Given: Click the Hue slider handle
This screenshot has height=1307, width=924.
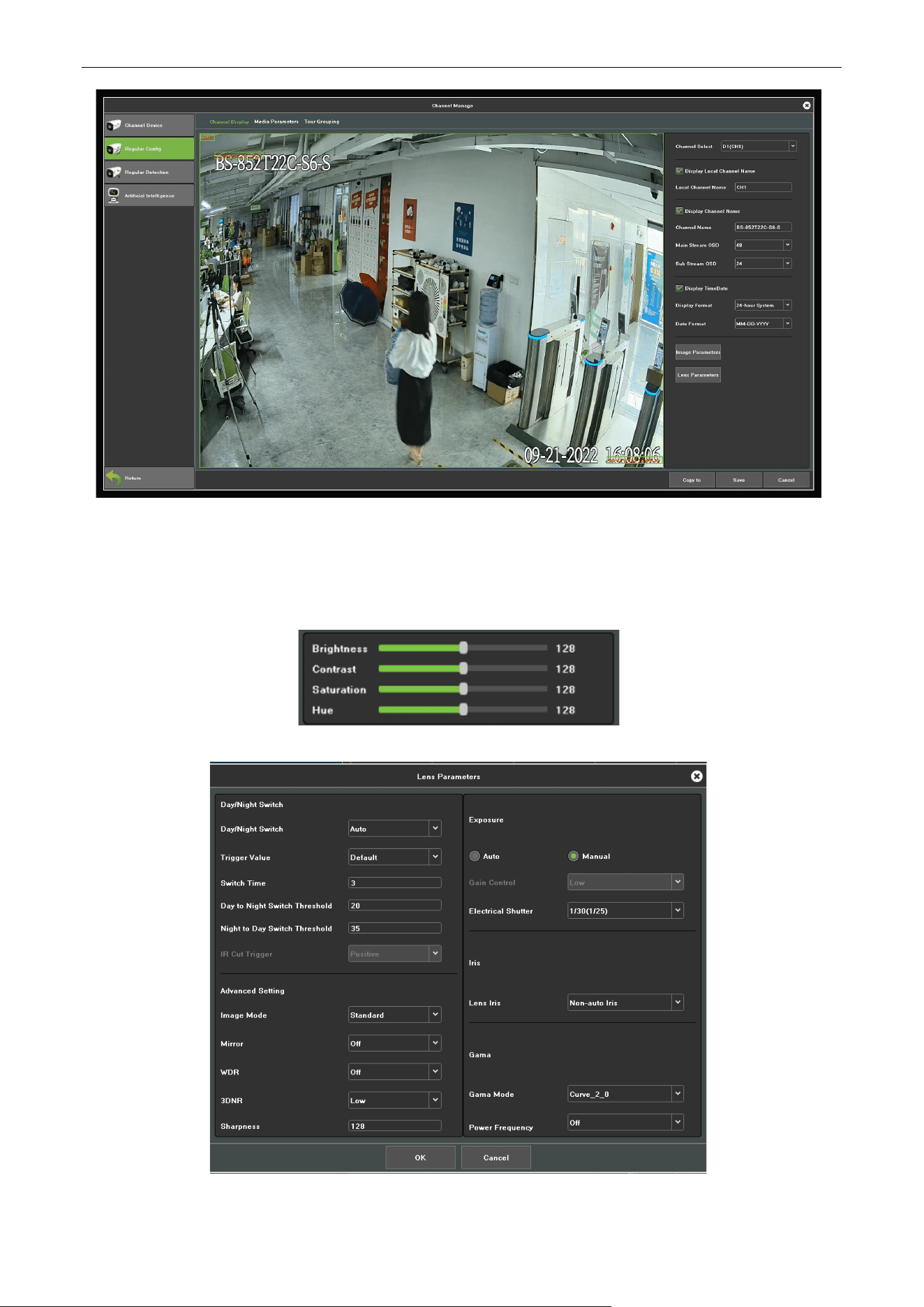Looking at the screenshot, I should pos(463,709).
